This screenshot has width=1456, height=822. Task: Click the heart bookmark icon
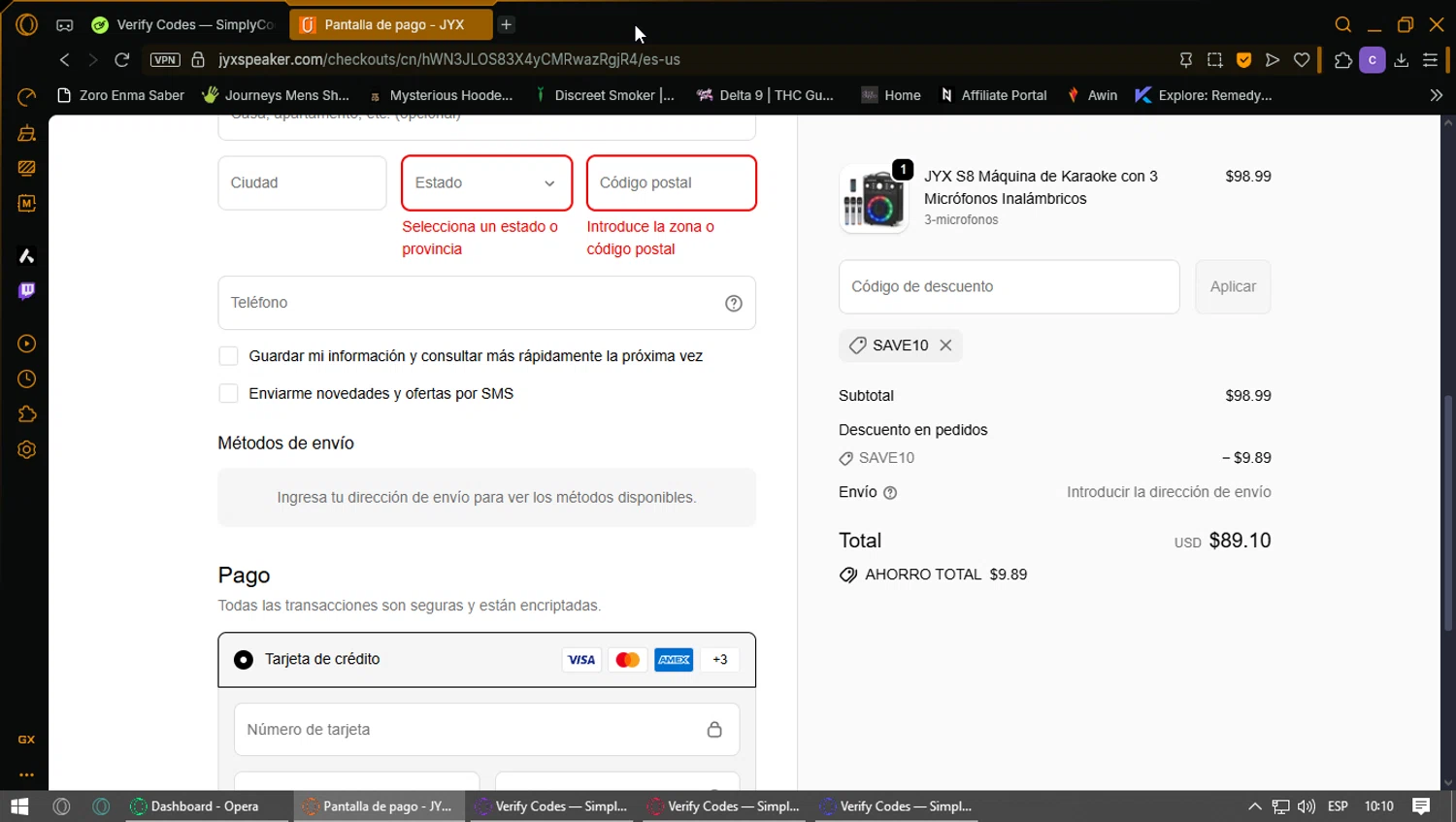tap(1302, 60)
